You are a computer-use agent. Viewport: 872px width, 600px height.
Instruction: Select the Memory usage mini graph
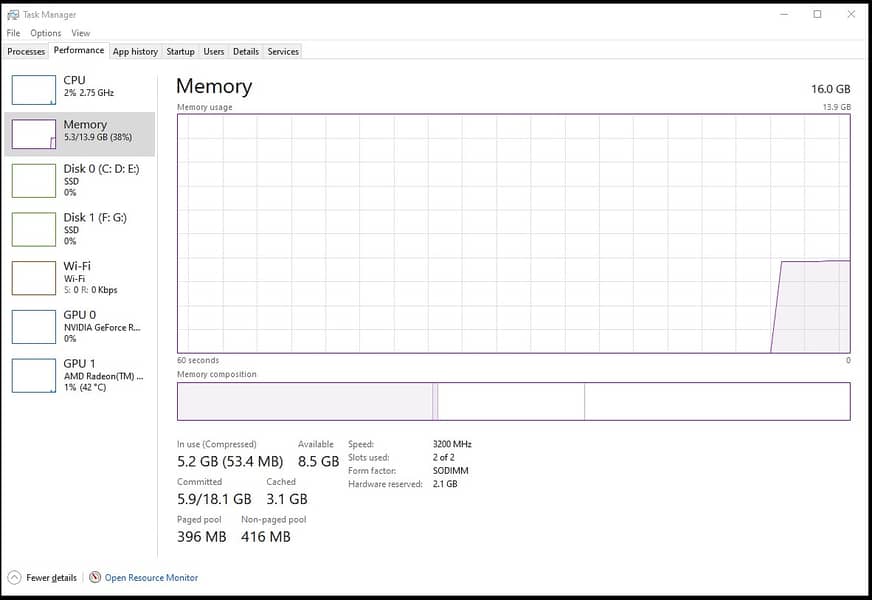[34, 134]
